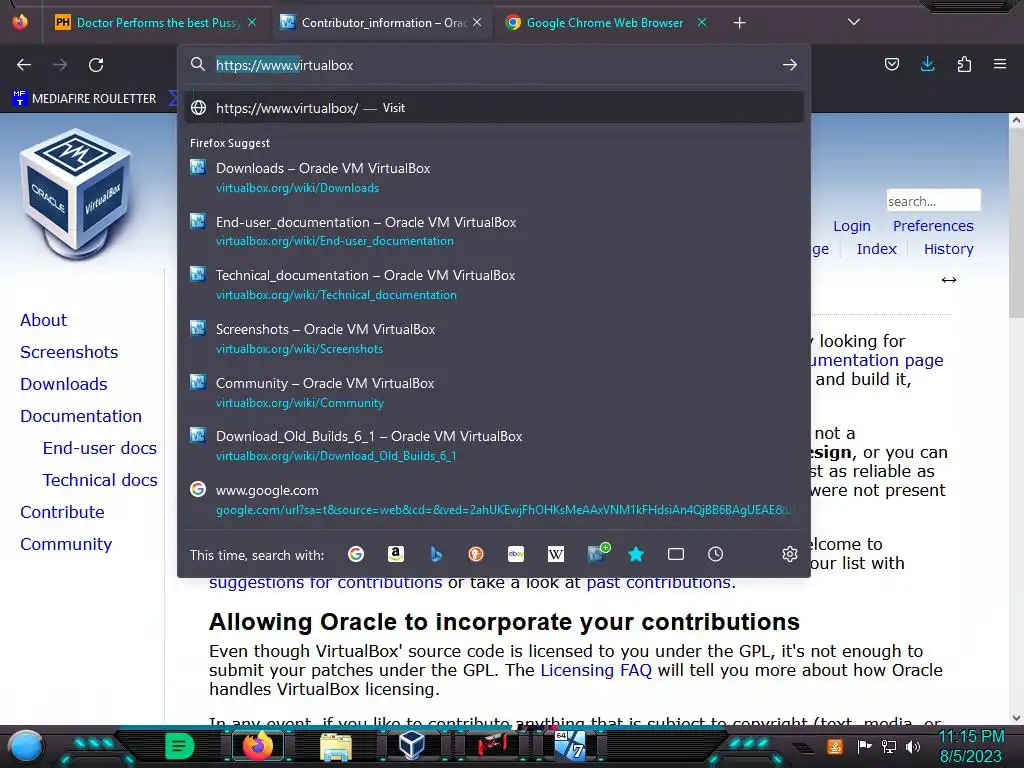Screen dimensions: 1024x768
Task: Click the Login link
Action: click(852, 226)
